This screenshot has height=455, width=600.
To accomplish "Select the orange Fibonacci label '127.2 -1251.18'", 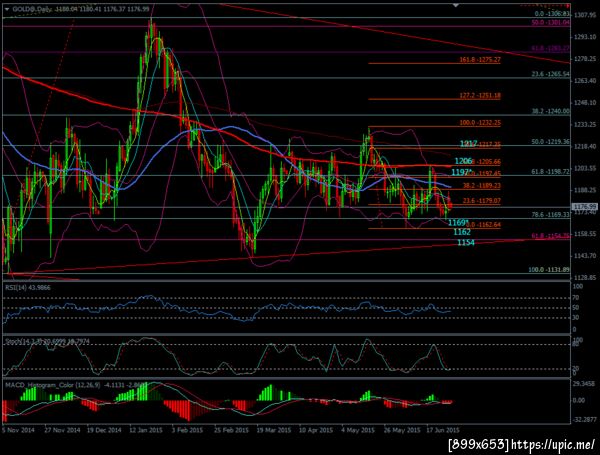I will click(480, 95).
